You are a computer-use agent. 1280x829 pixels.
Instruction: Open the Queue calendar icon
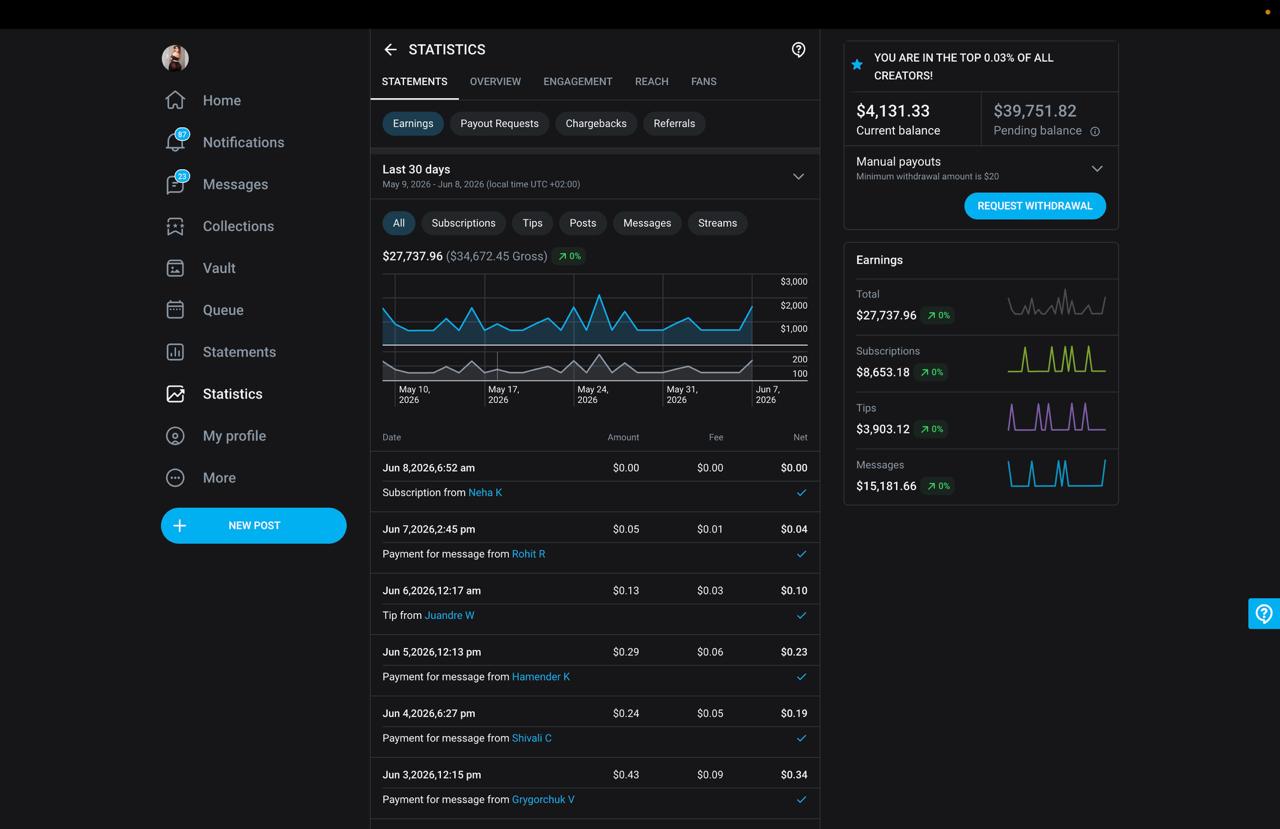tap(175, 310)
